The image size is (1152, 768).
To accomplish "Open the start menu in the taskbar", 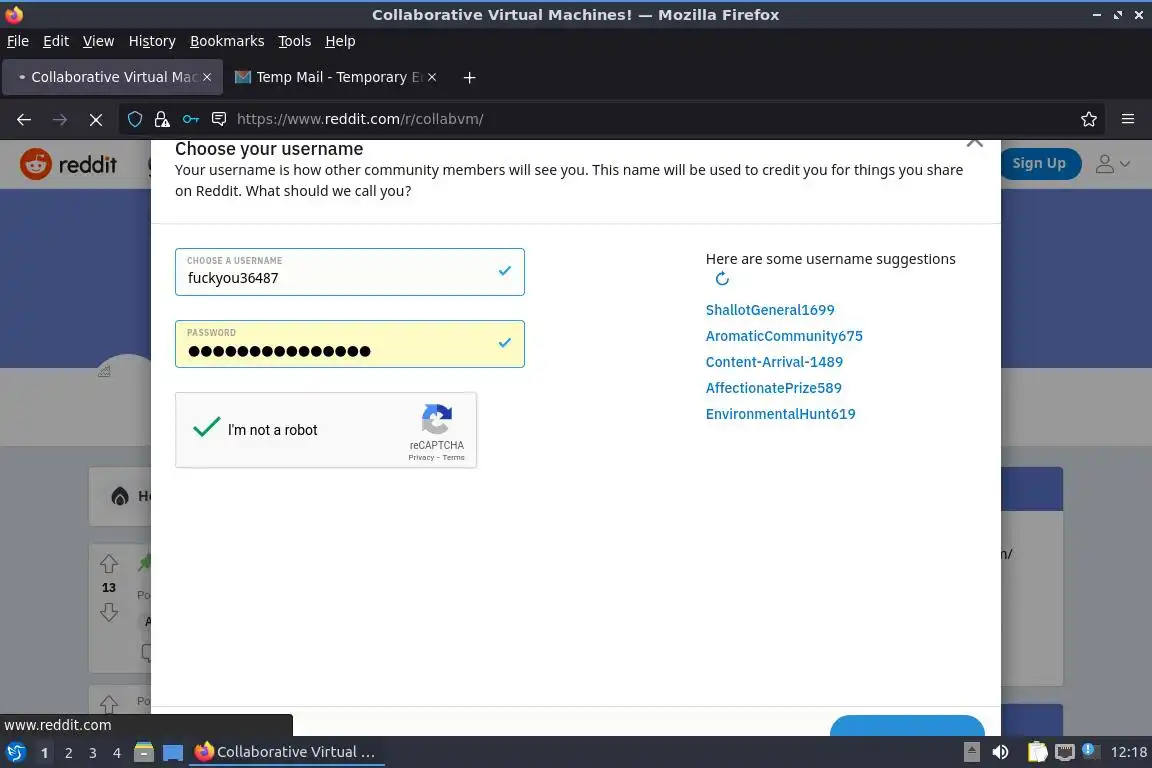I will (15, 752).
